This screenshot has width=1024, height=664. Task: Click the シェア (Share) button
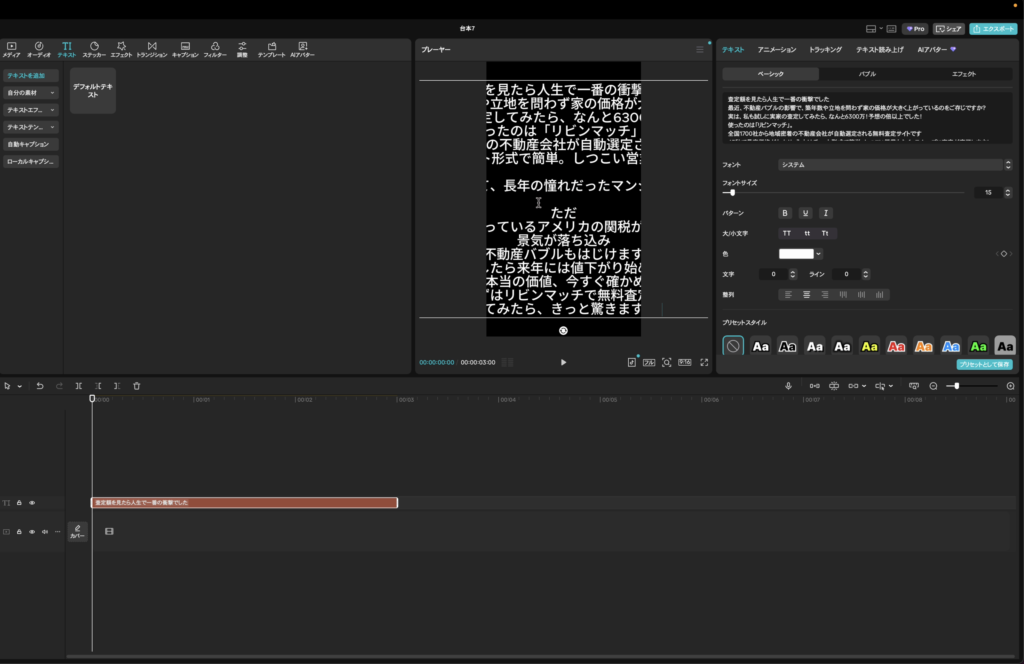(949, 29)
